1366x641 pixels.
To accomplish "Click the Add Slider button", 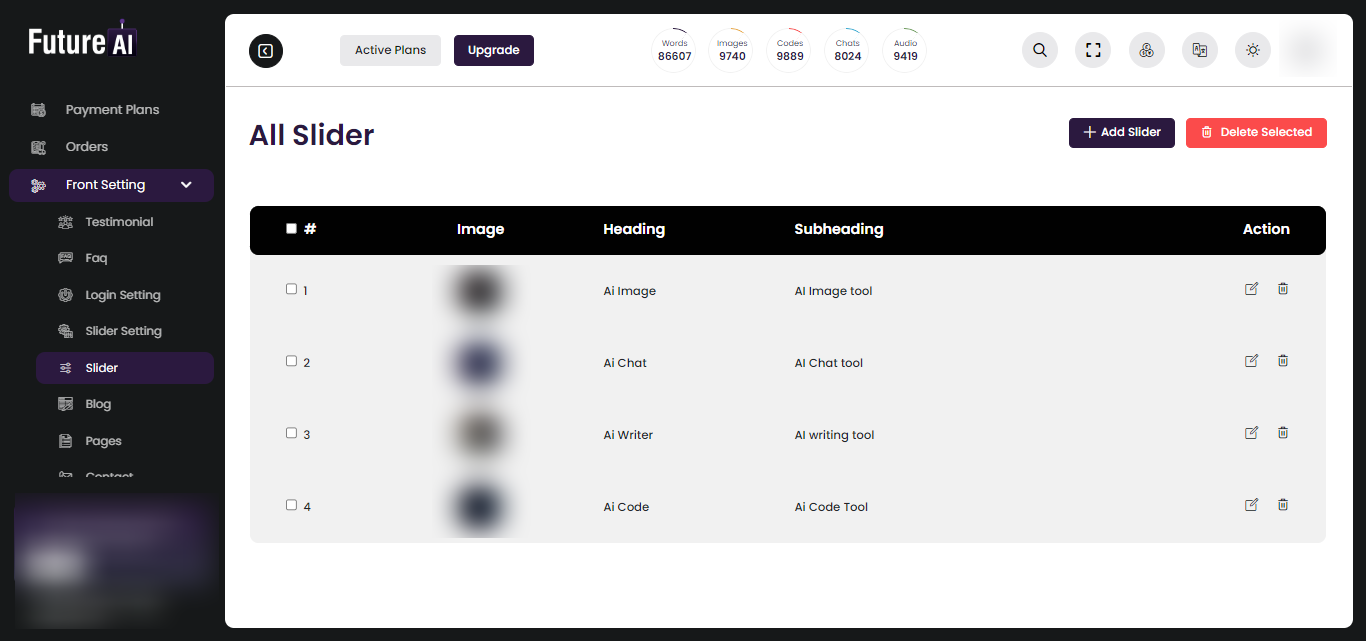I will (1121, 132).
